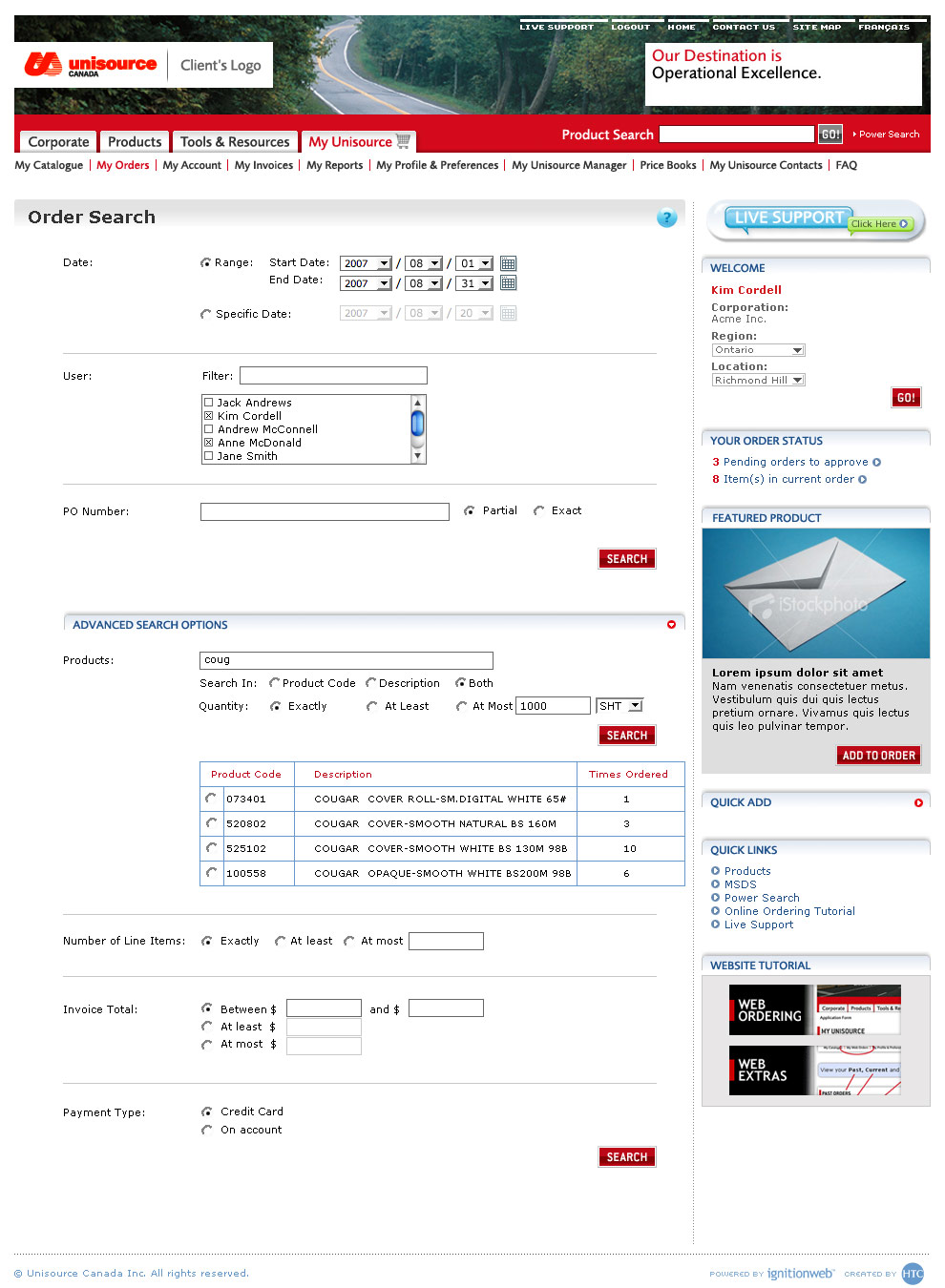This screenshot has width=945, height=1288.
Task: Open the Online Ordering Tutorial quick link
Action: pyautogui.click(x=789, y=911)
